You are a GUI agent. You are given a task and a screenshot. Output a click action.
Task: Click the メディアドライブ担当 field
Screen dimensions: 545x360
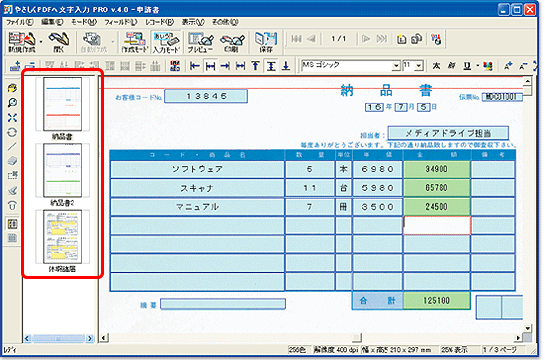pos(448,133)
